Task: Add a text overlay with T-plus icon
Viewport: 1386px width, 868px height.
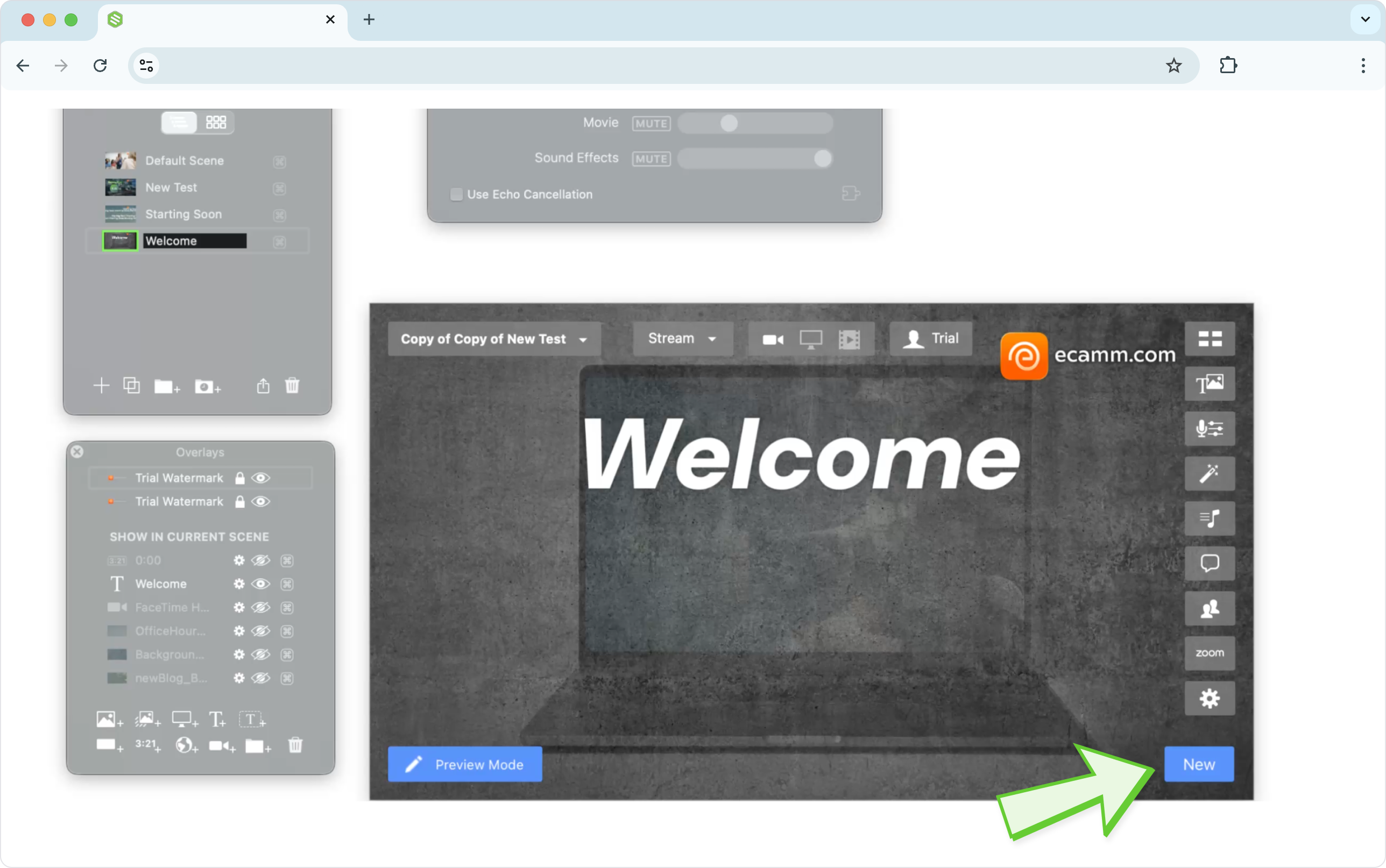Action: (x=217, y=720)
